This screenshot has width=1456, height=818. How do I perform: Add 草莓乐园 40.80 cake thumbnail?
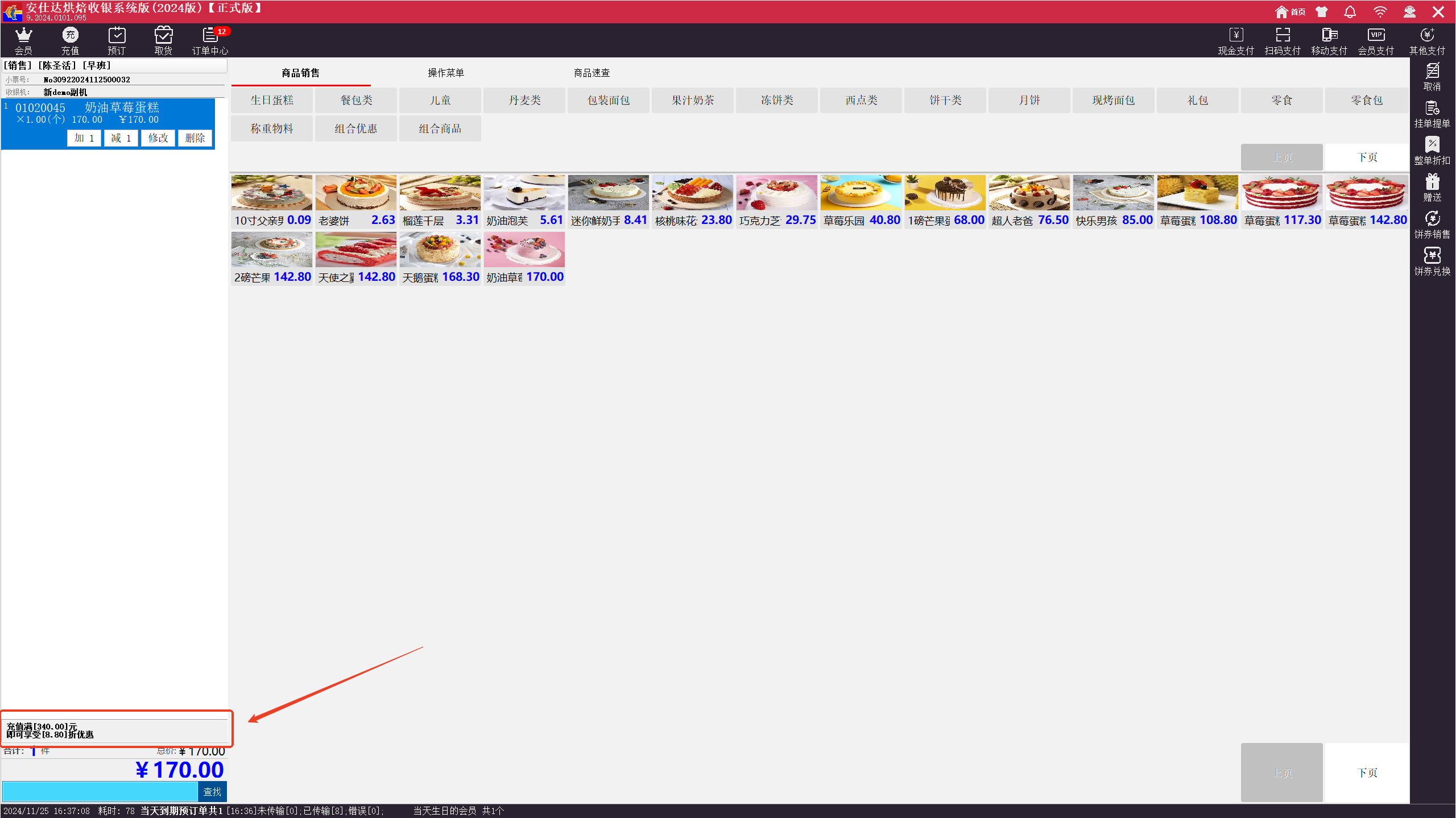pyautogui.click(x=861, y=193)
